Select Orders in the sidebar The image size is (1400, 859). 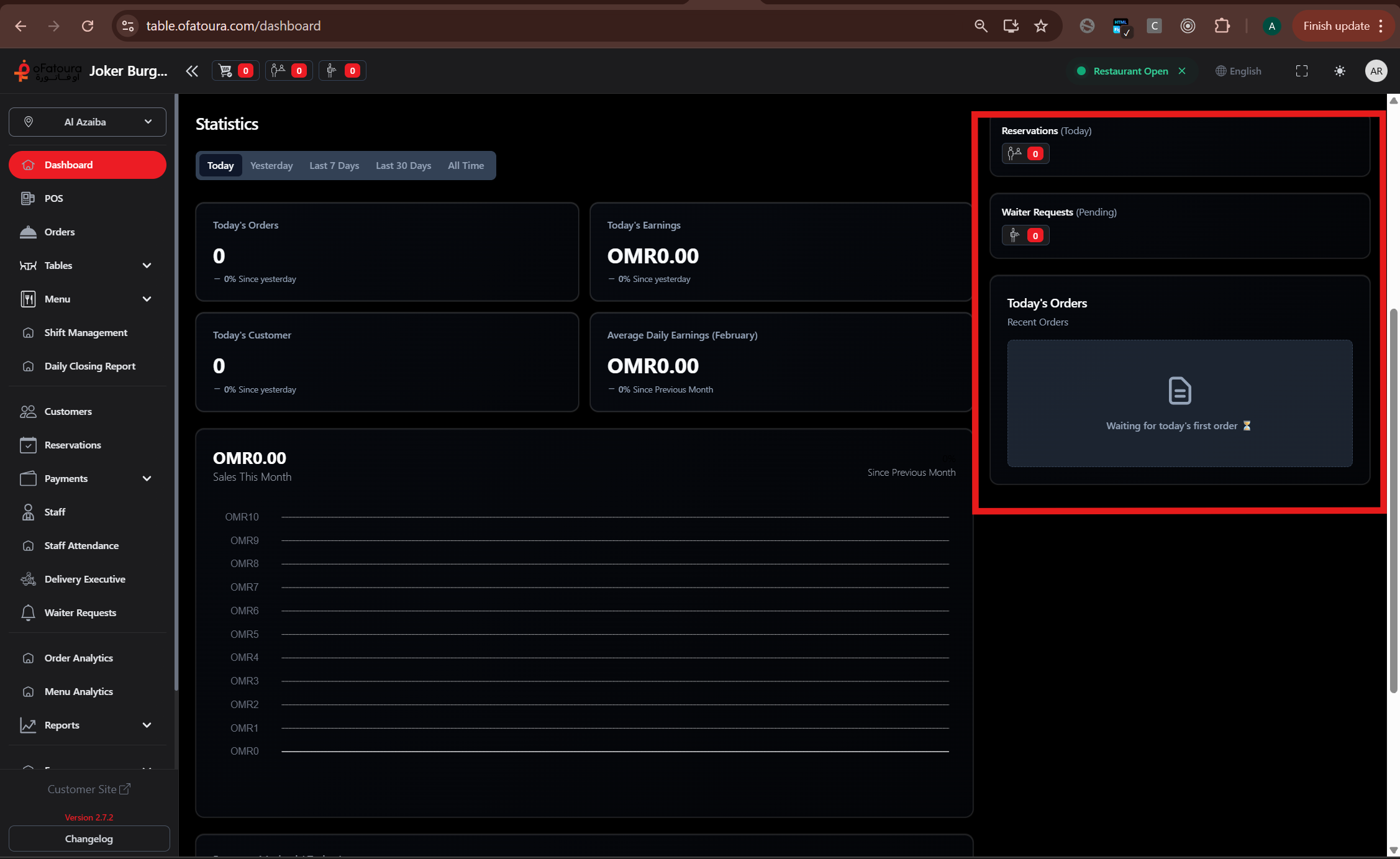pos(59,232)
